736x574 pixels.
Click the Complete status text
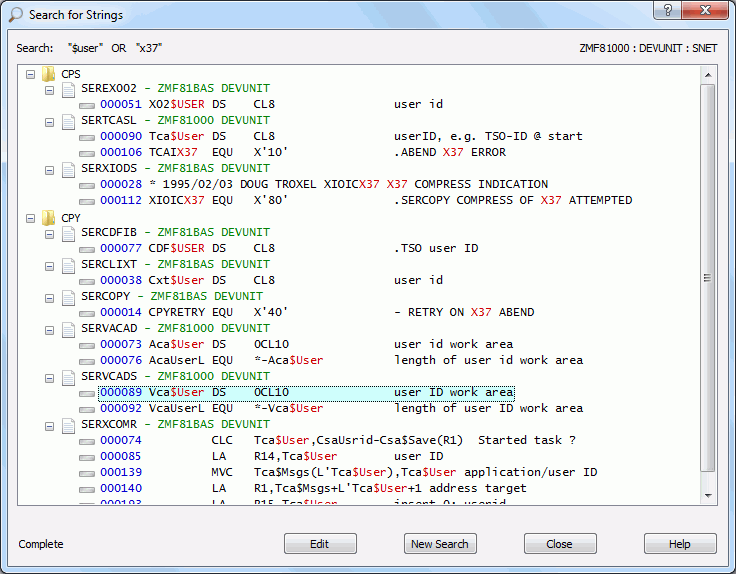(x=41, y=544)
